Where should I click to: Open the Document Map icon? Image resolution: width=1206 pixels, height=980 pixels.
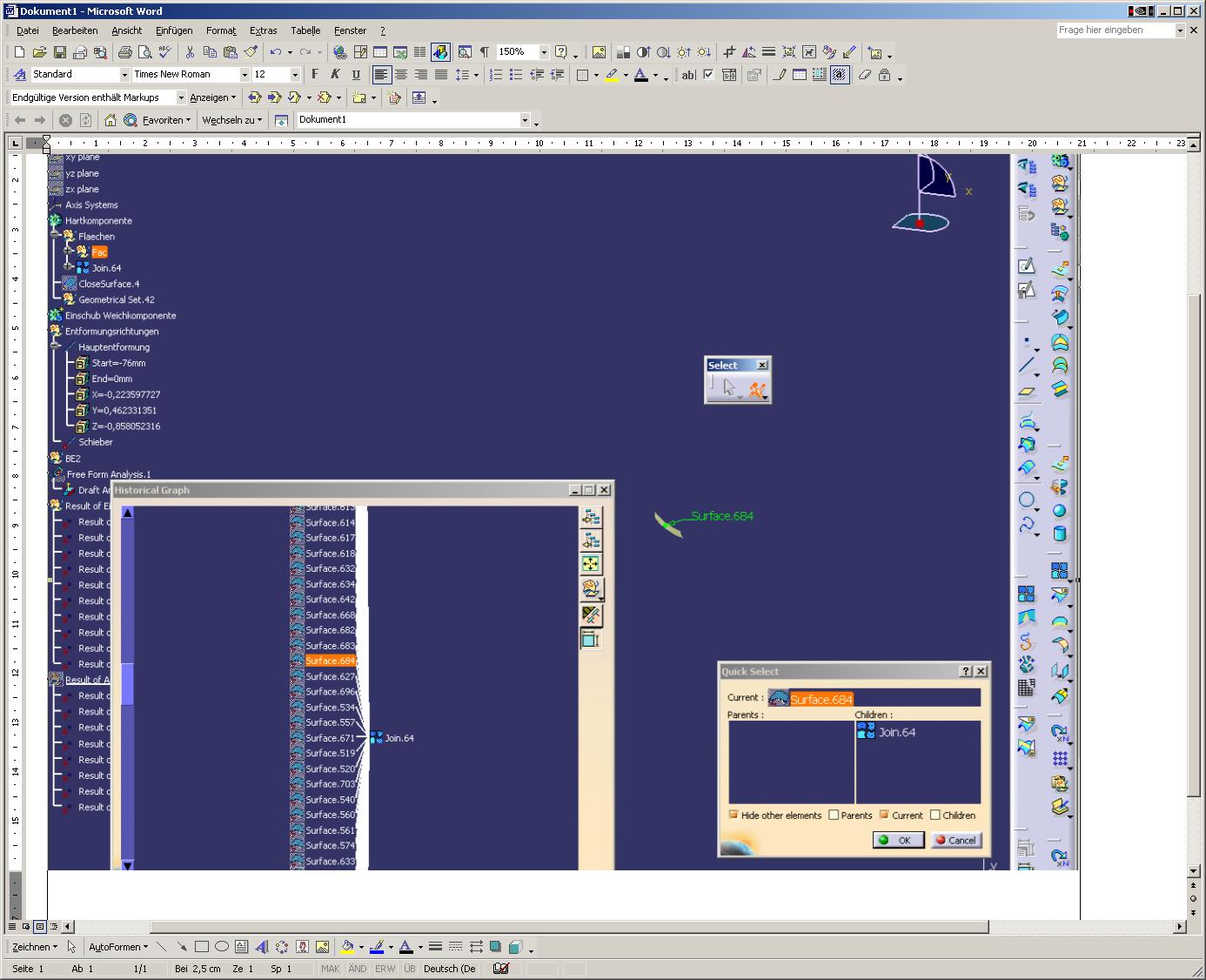point(465,52)
